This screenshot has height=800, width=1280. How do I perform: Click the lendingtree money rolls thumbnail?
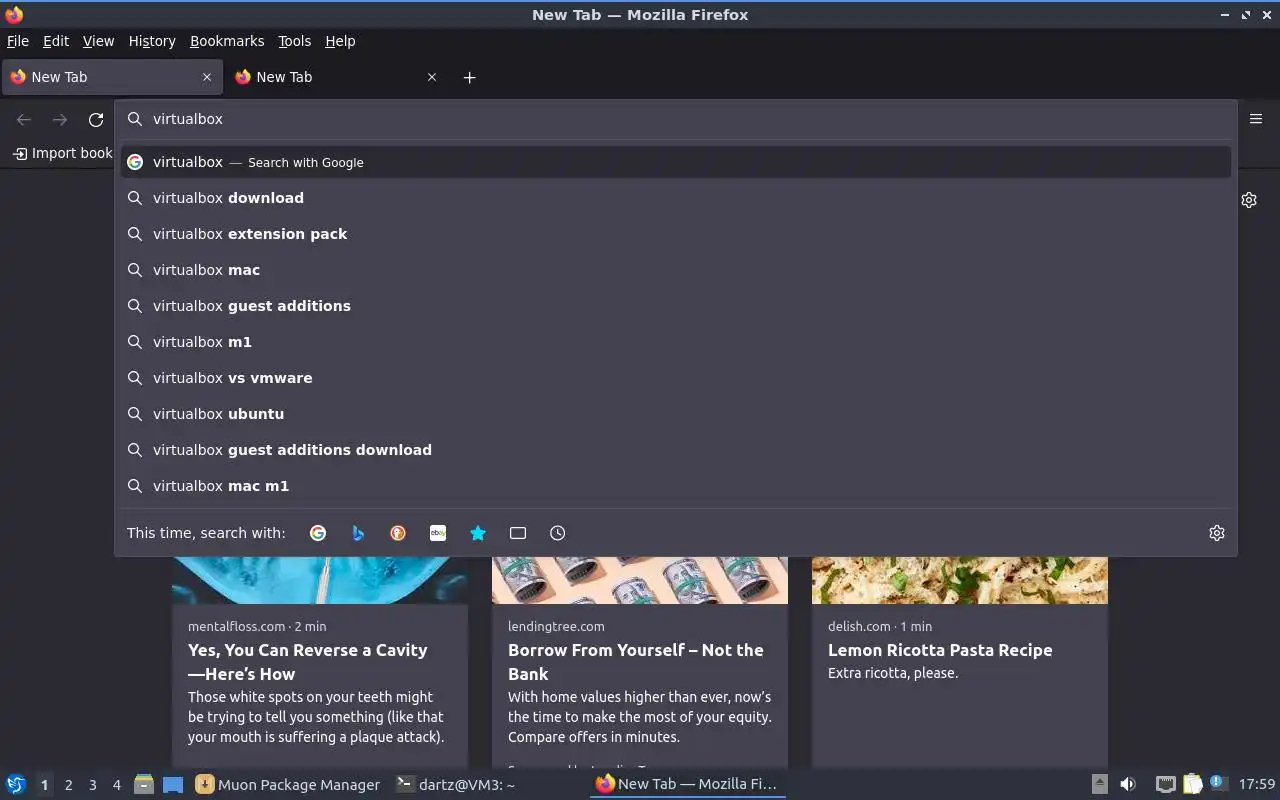(x=640, y=580)
